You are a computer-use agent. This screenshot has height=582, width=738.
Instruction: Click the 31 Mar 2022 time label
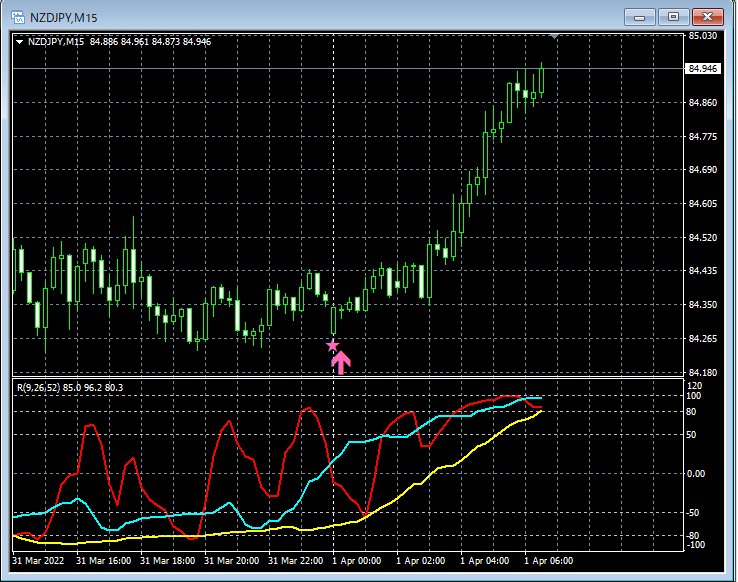pos(38,561)
